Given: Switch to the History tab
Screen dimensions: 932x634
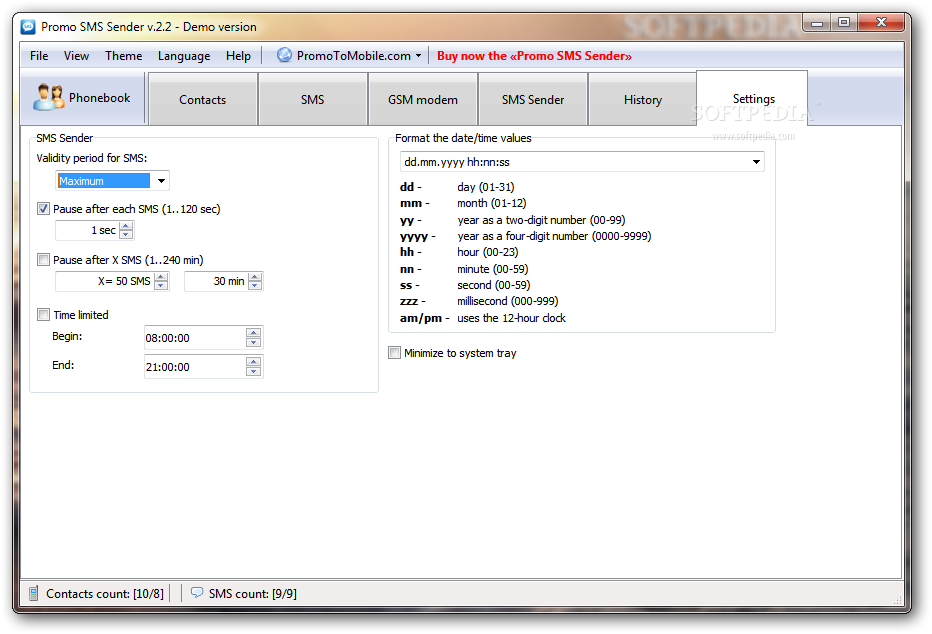Looking at the screenshot, I should coord(643,100).
